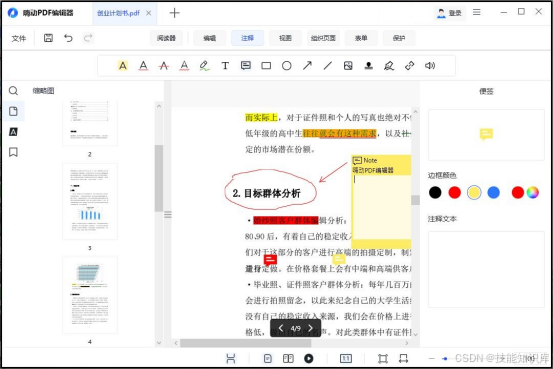553x369 pixels.
Task: Open the hamburger menu
Action: [476, 12]
